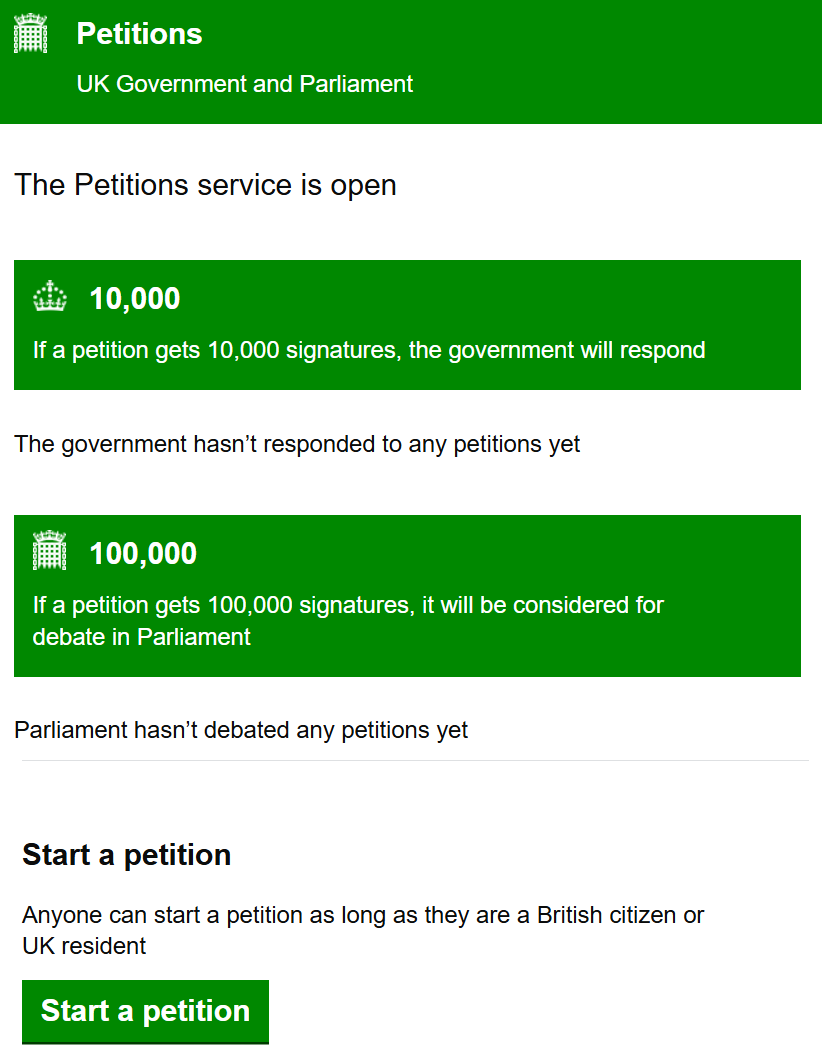
Task: Click 'Parliament hasn't debated any petitions yet'
Action: coord(241,730)
